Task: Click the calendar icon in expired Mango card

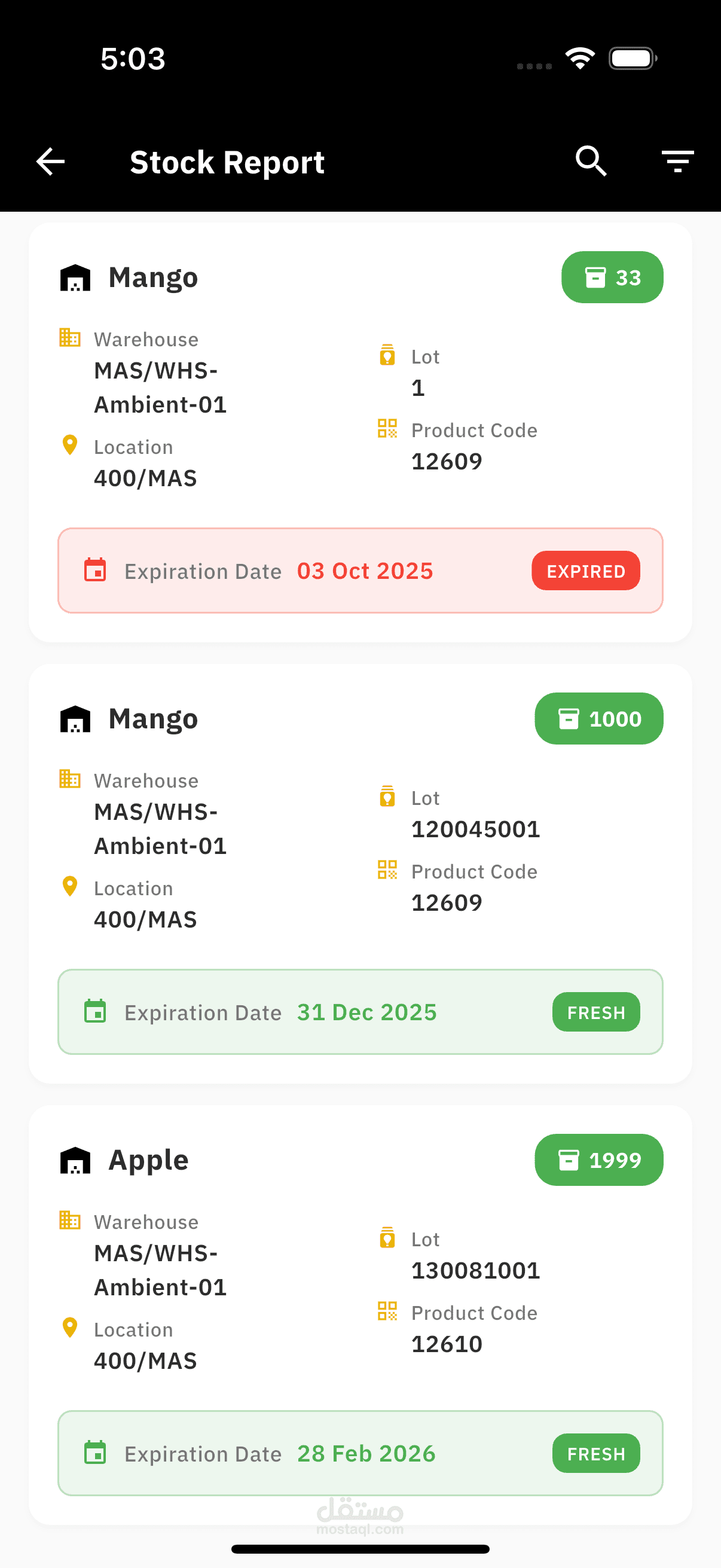Action: (95, 571)
